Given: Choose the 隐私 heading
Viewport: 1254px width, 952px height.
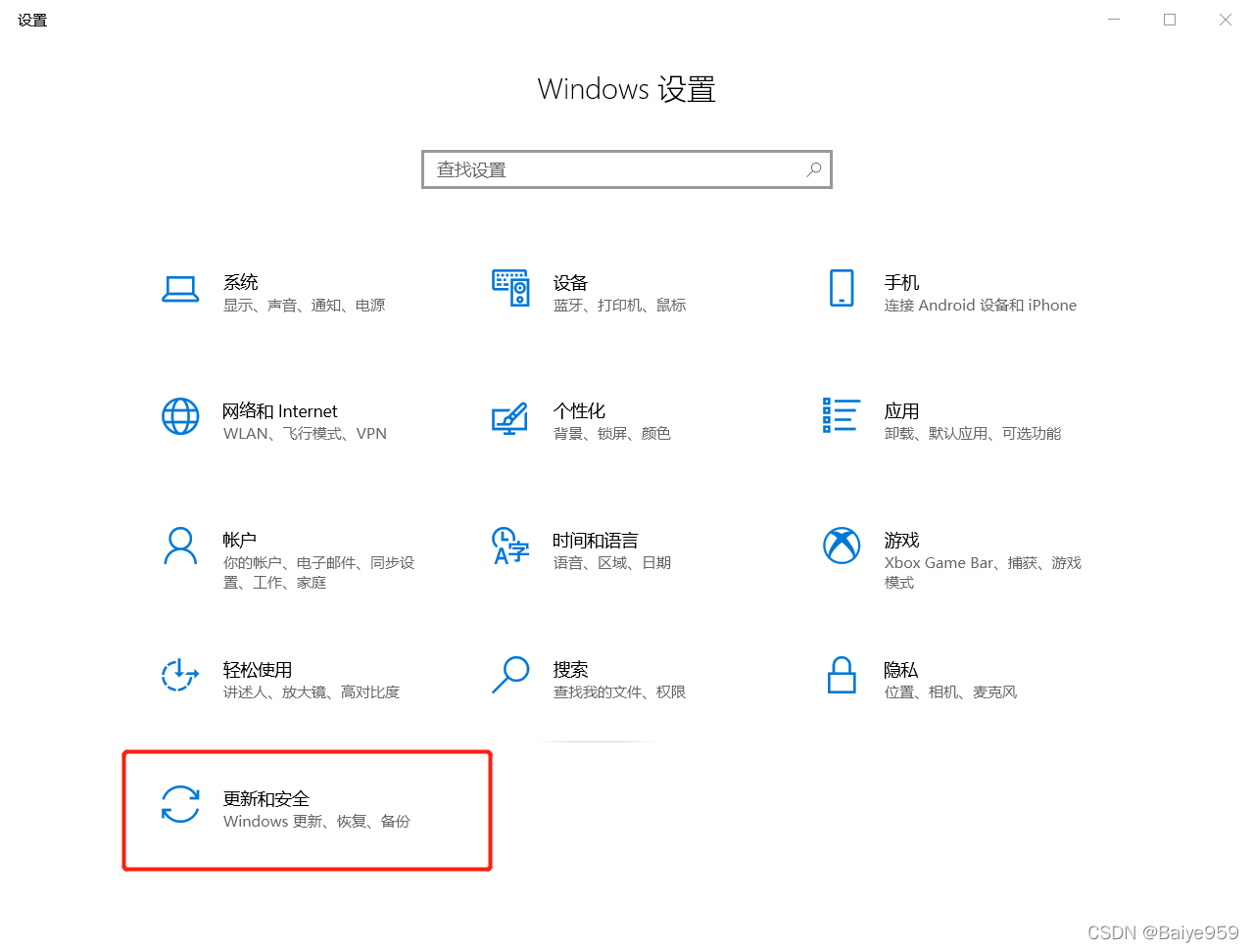Looking at the screenshot, I should (x=901, y=670).
